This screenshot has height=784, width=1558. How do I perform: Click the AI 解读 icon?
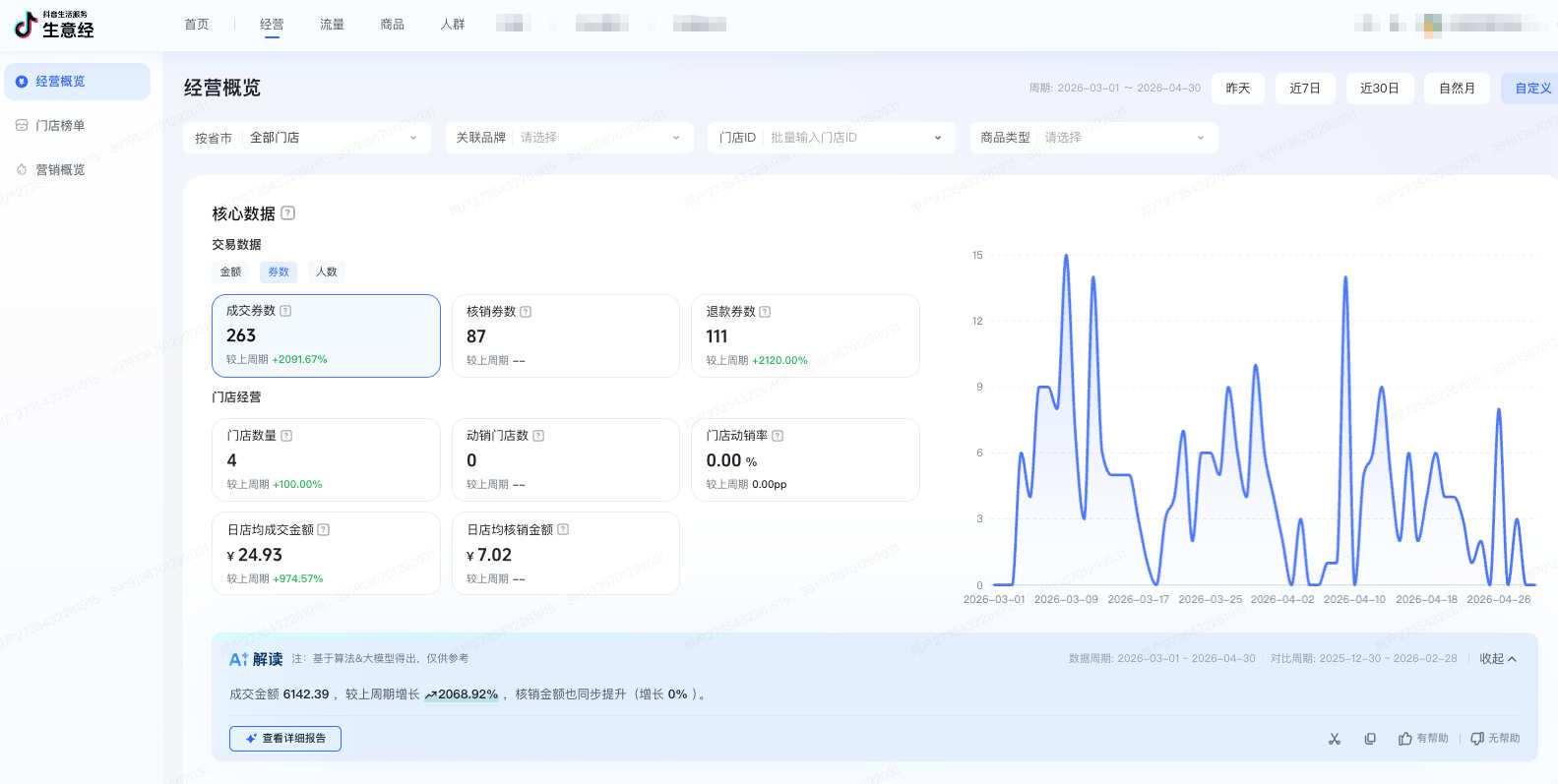[238, 660]
